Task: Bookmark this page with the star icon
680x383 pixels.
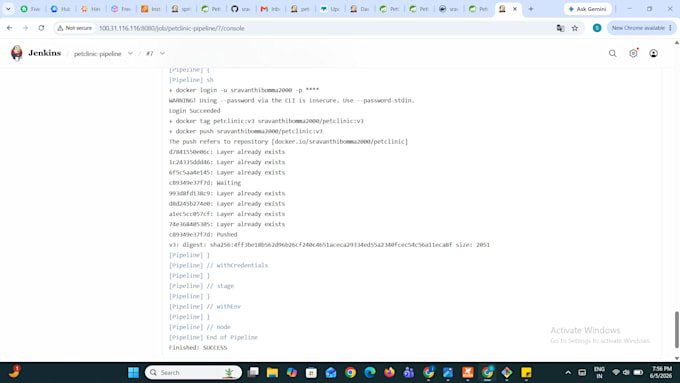Action: 575,28
